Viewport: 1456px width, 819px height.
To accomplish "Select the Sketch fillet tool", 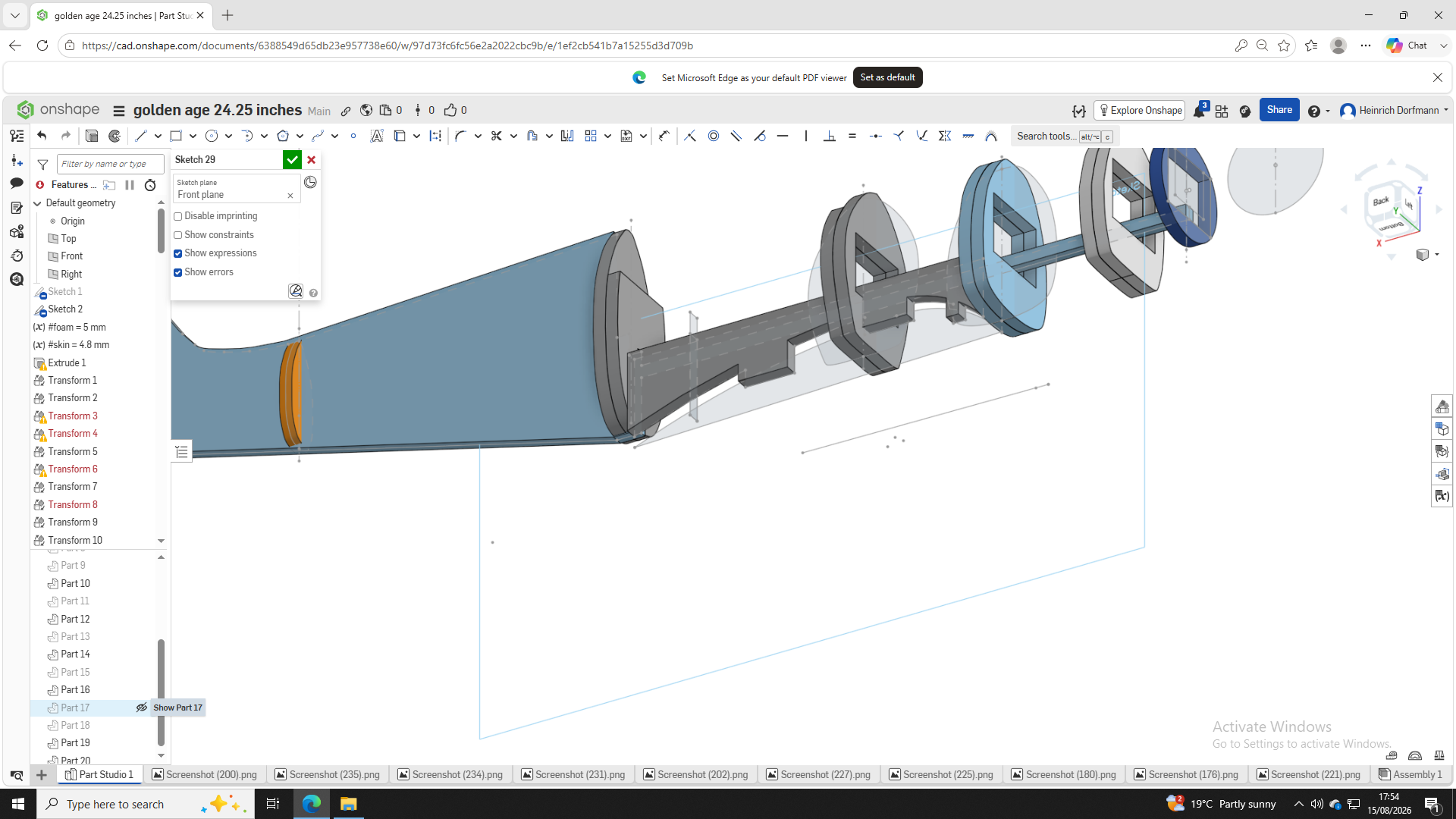I will 460,136.
